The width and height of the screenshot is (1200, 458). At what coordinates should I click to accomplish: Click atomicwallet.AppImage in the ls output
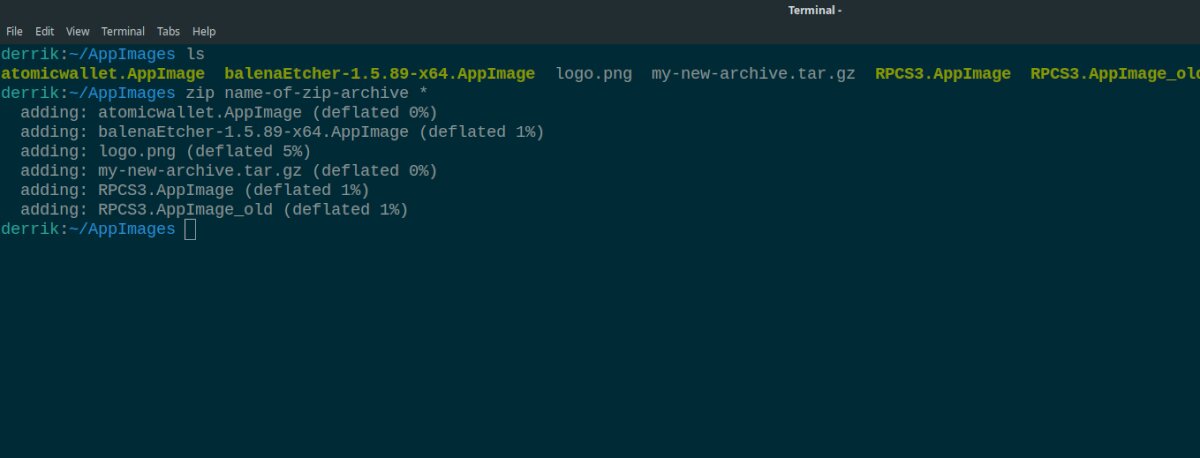click(103, 73)
